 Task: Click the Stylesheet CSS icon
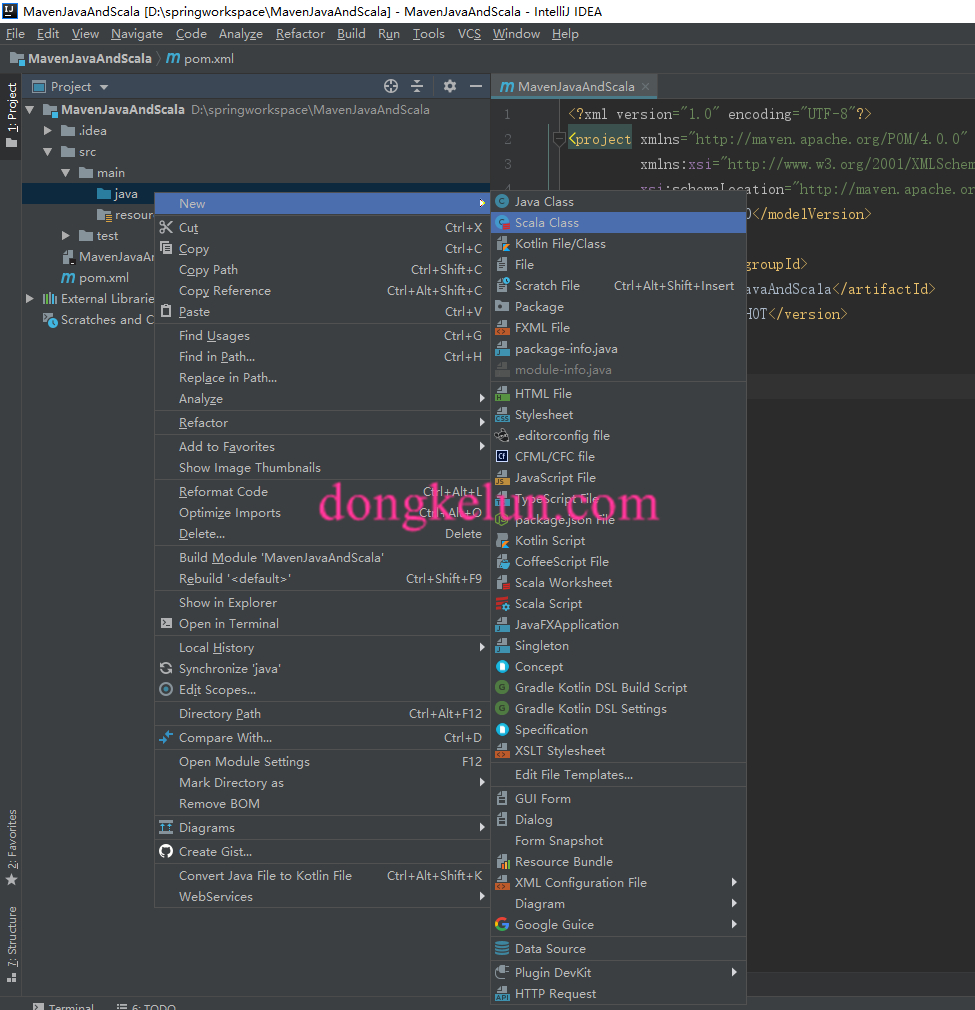[502, 415]
